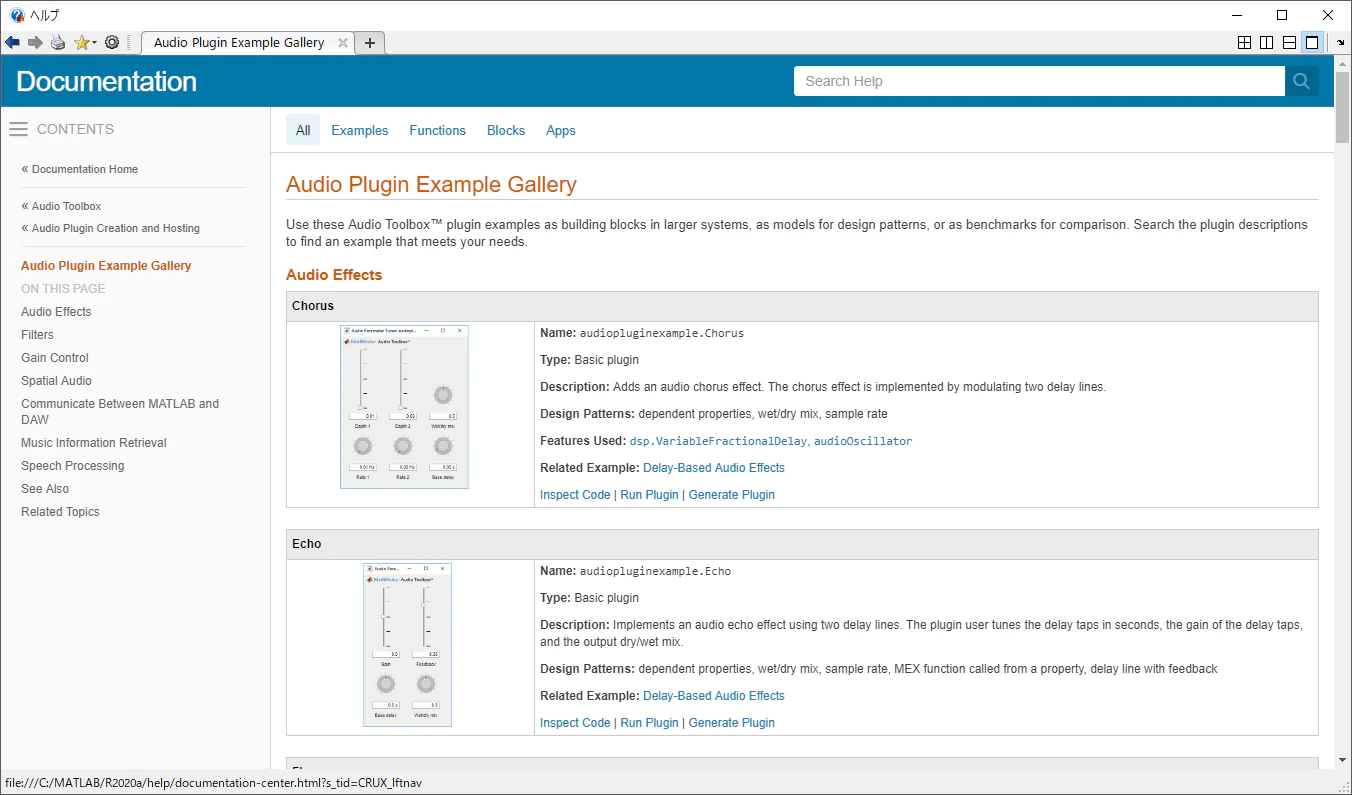Switch to the Functions tab
Viewport: 1352px width, 795px height.
438,130
